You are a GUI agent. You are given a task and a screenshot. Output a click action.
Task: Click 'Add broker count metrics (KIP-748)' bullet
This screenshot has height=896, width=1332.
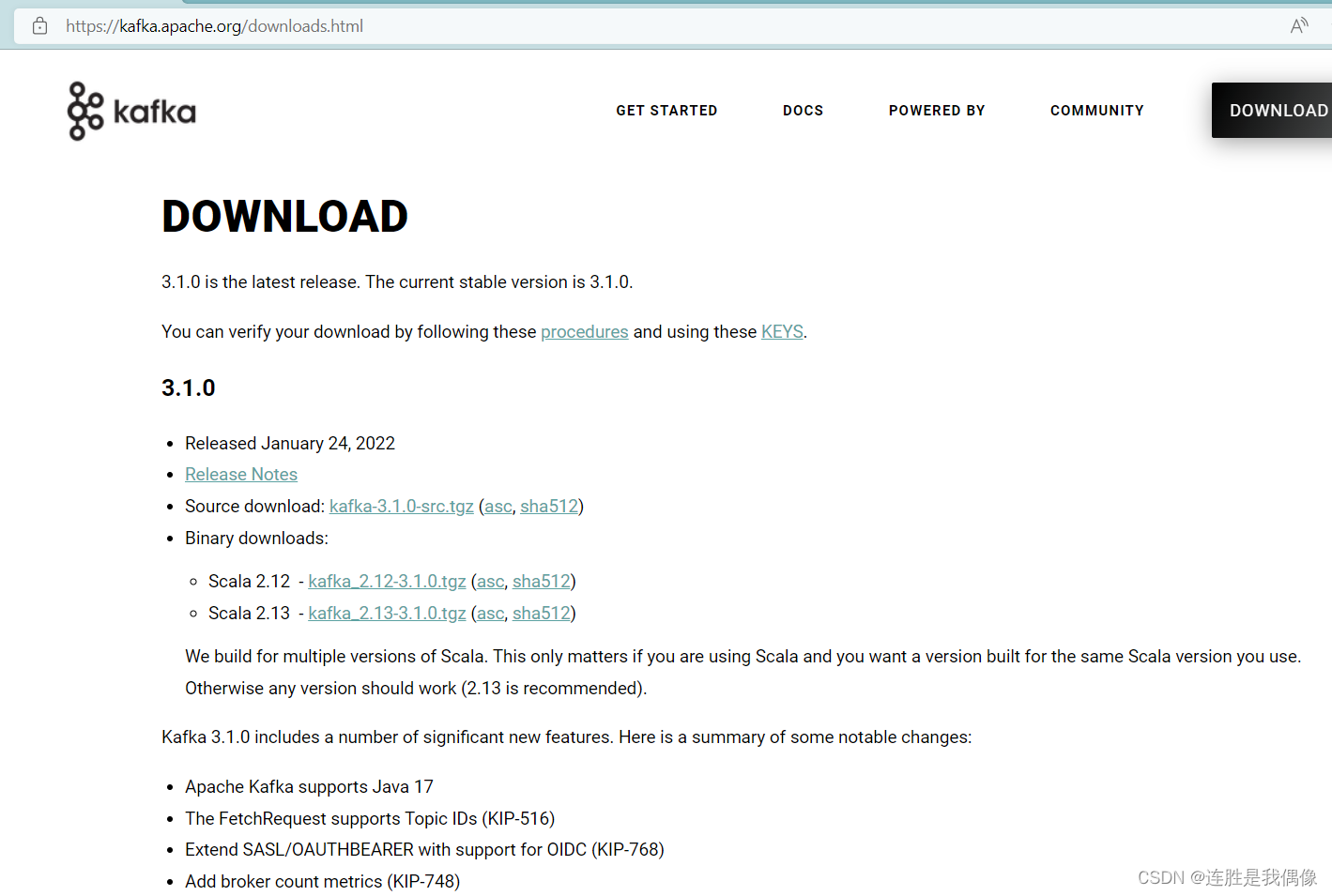[322, 882]
